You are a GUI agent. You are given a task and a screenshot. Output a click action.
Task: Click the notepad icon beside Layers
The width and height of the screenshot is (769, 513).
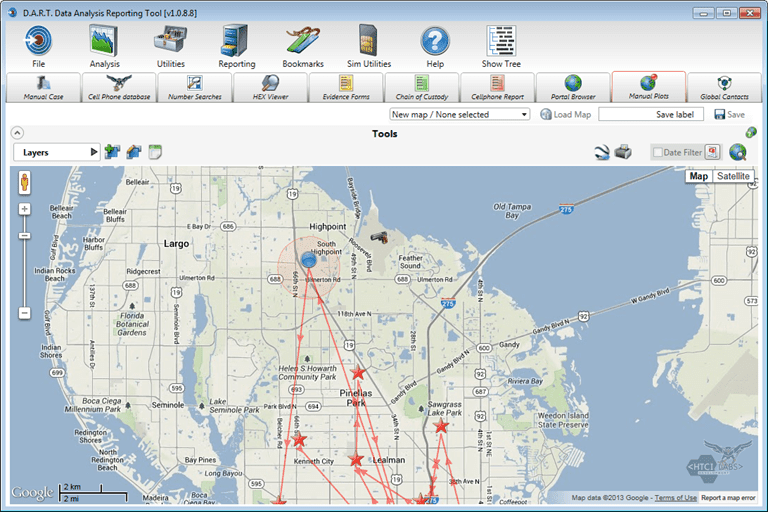(155, 152)
